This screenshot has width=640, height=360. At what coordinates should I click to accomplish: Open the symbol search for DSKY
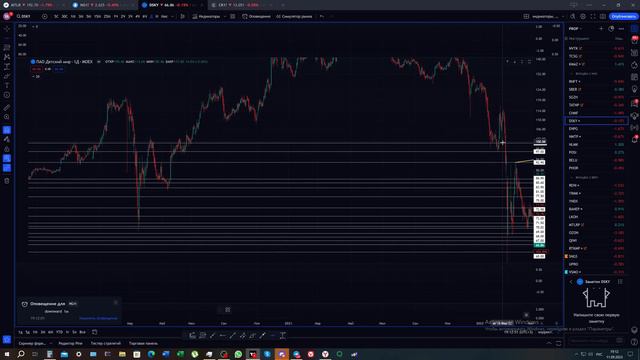pyautogui.click(x=24, y=16)
